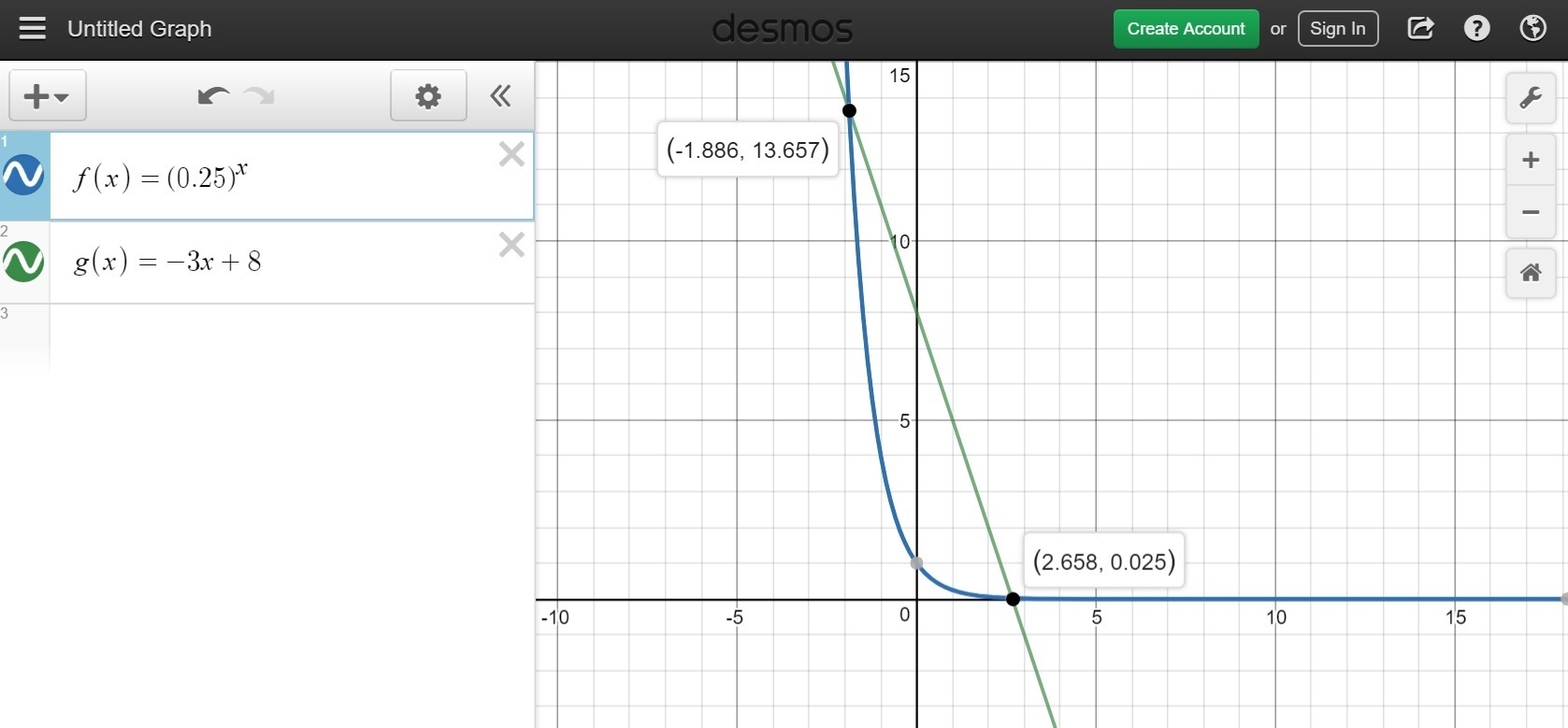This screenshot has height=728, width=1568.
Task: Toggle visibility of f(x) blue curve
Action: (x=23, y=175)
